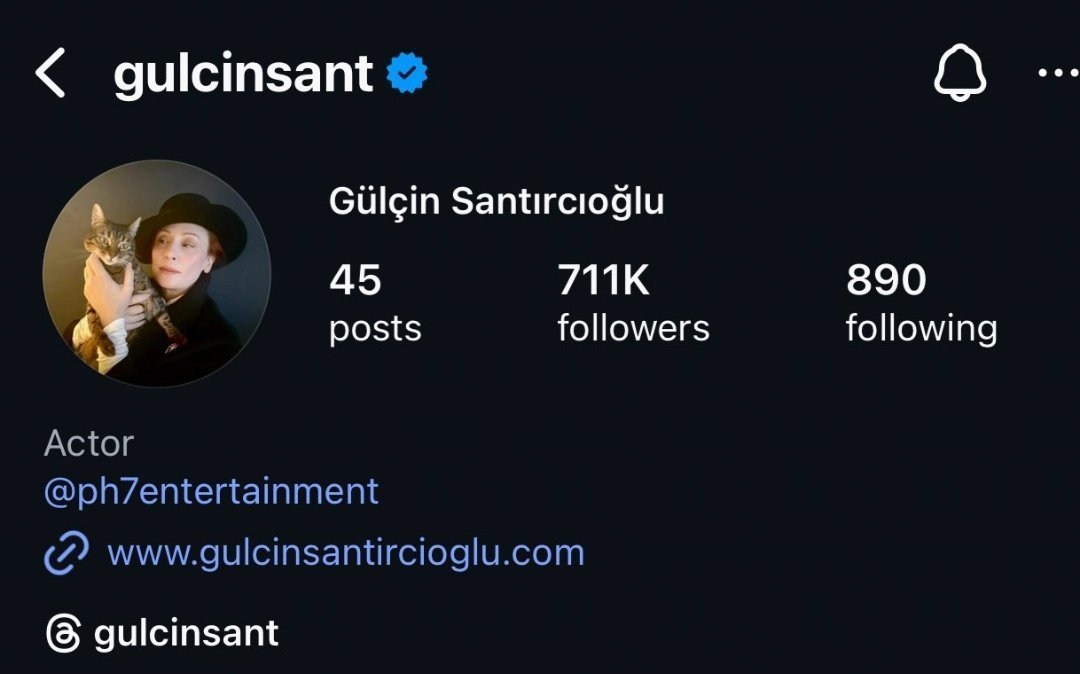Open notification bell settings
The height and width of the screenshot is (674, 1080).
[x=960, y=74]
